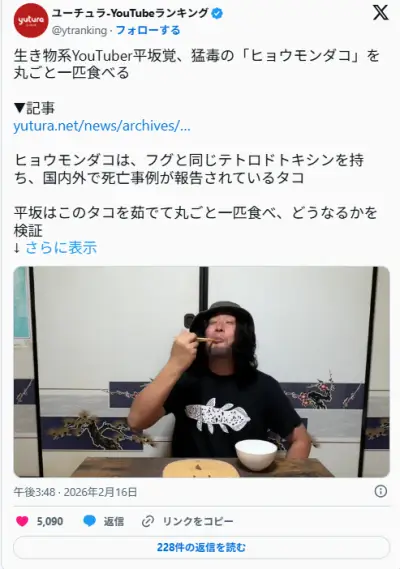Screen dimensions: 400x569
Task: Click the 返信 label
Action: click(x=114, y=521)
